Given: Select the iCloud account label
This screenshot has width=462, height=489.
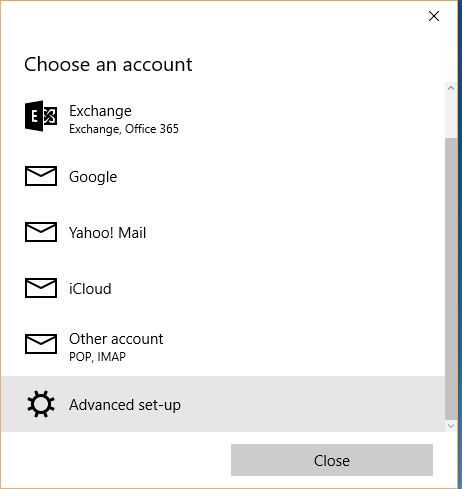Looking at the screenshot, I should [90, 289].
